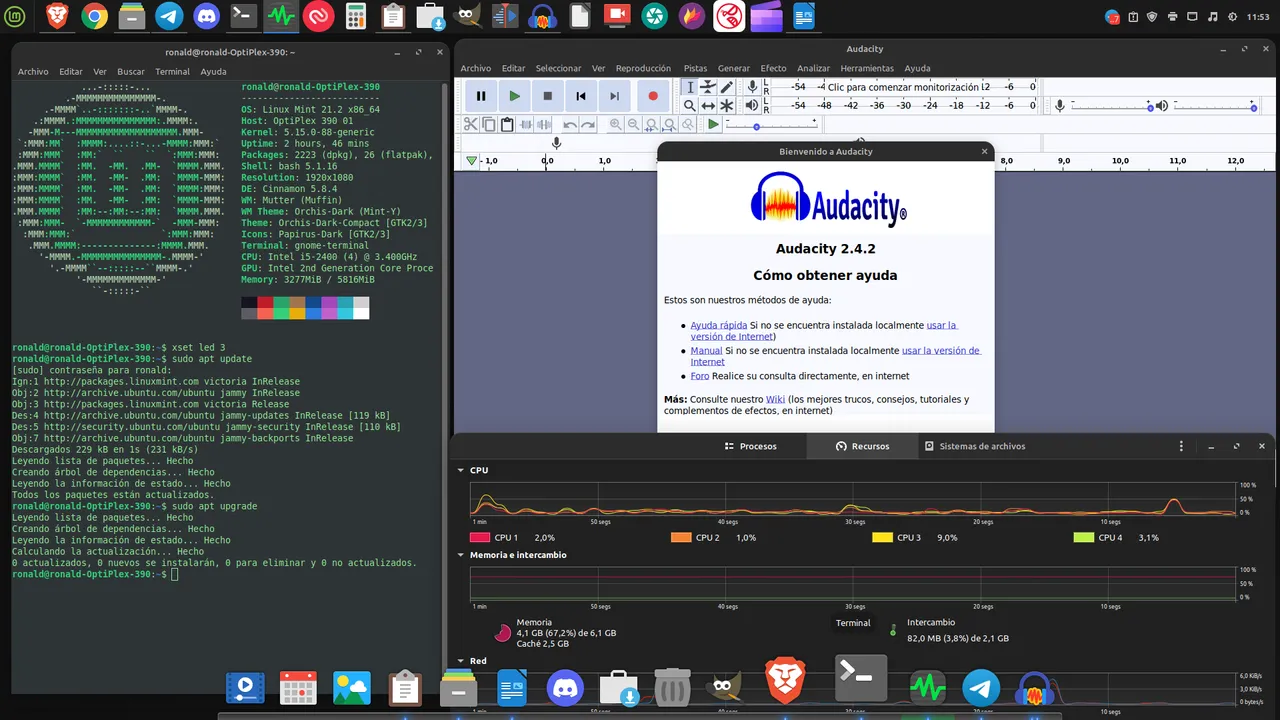Switch to Procesos tab in system monitor
Viewport: 1280px width, 720px height.
click(x=750, y=446)
